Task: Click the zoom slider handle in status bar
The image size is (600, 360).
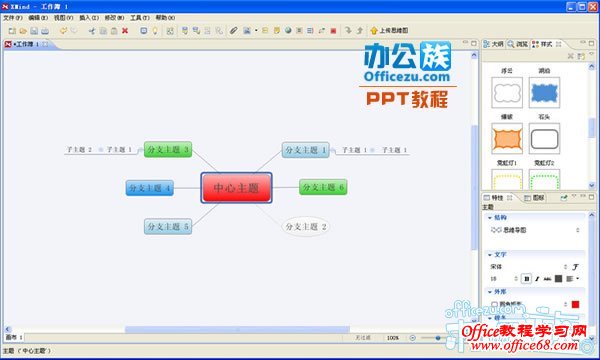Action: [438, 338]
